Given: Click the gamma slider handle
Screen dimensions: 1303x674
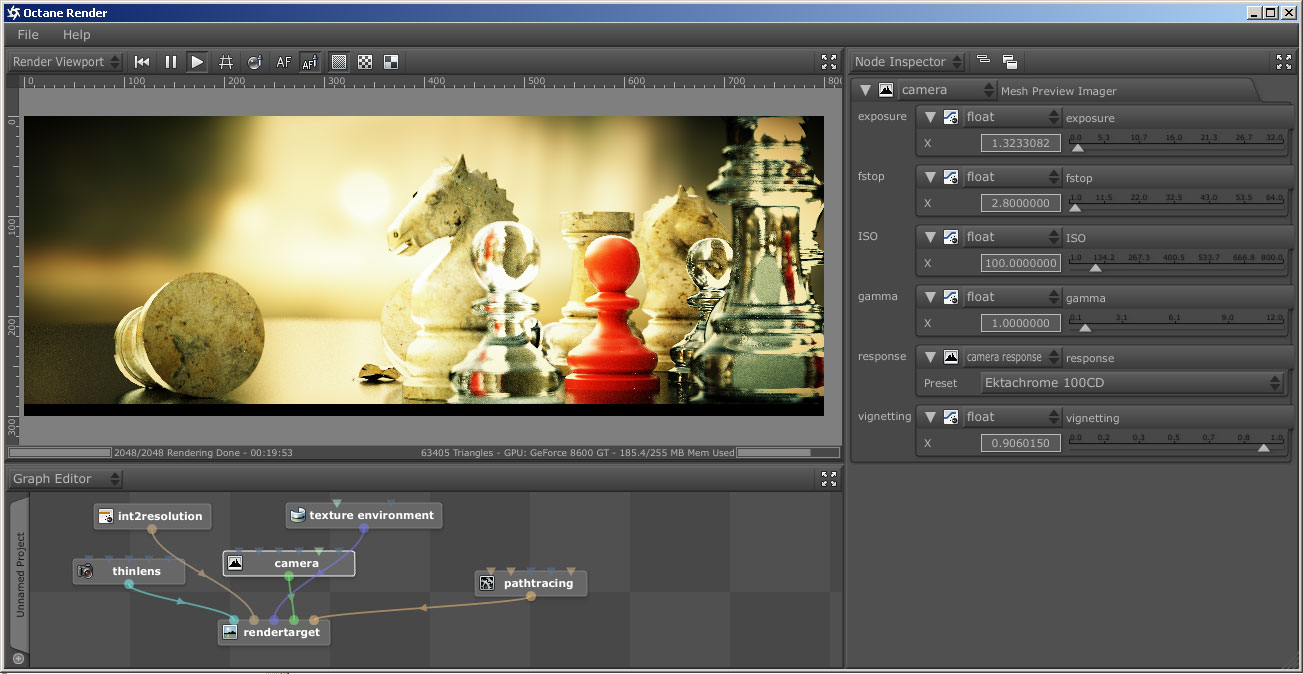Looking at the screenshot, I should pyautogui.click(x=1085, y=328).
